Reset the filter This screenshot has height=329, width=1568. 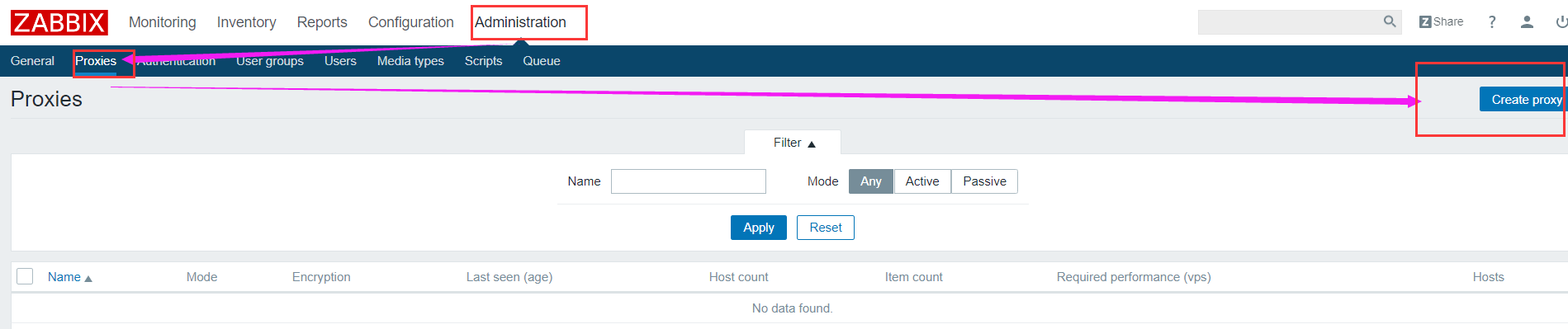click(x=826, y=228)
